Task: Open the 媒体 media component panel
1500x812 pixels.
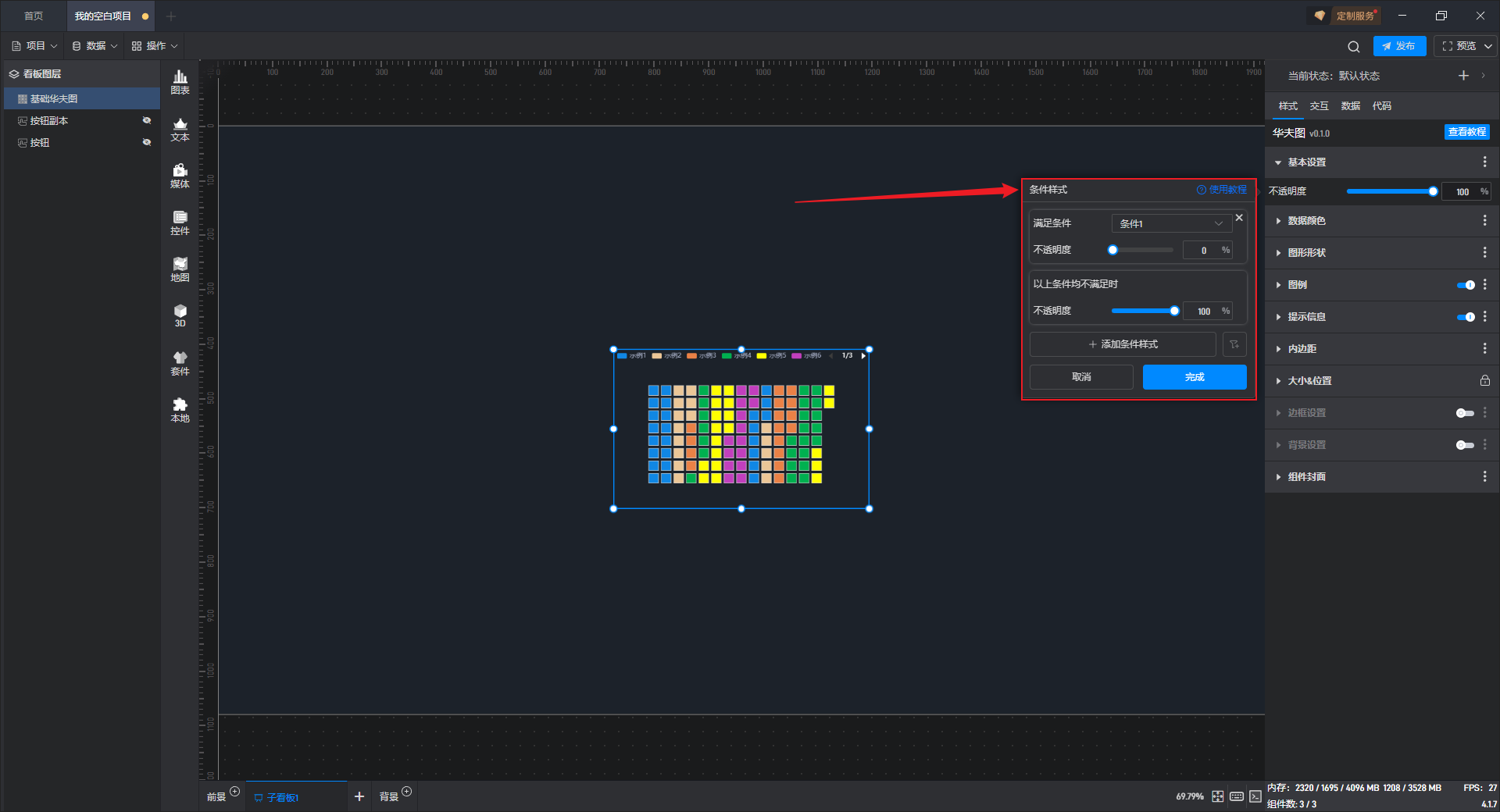Action: click(180, 176)
